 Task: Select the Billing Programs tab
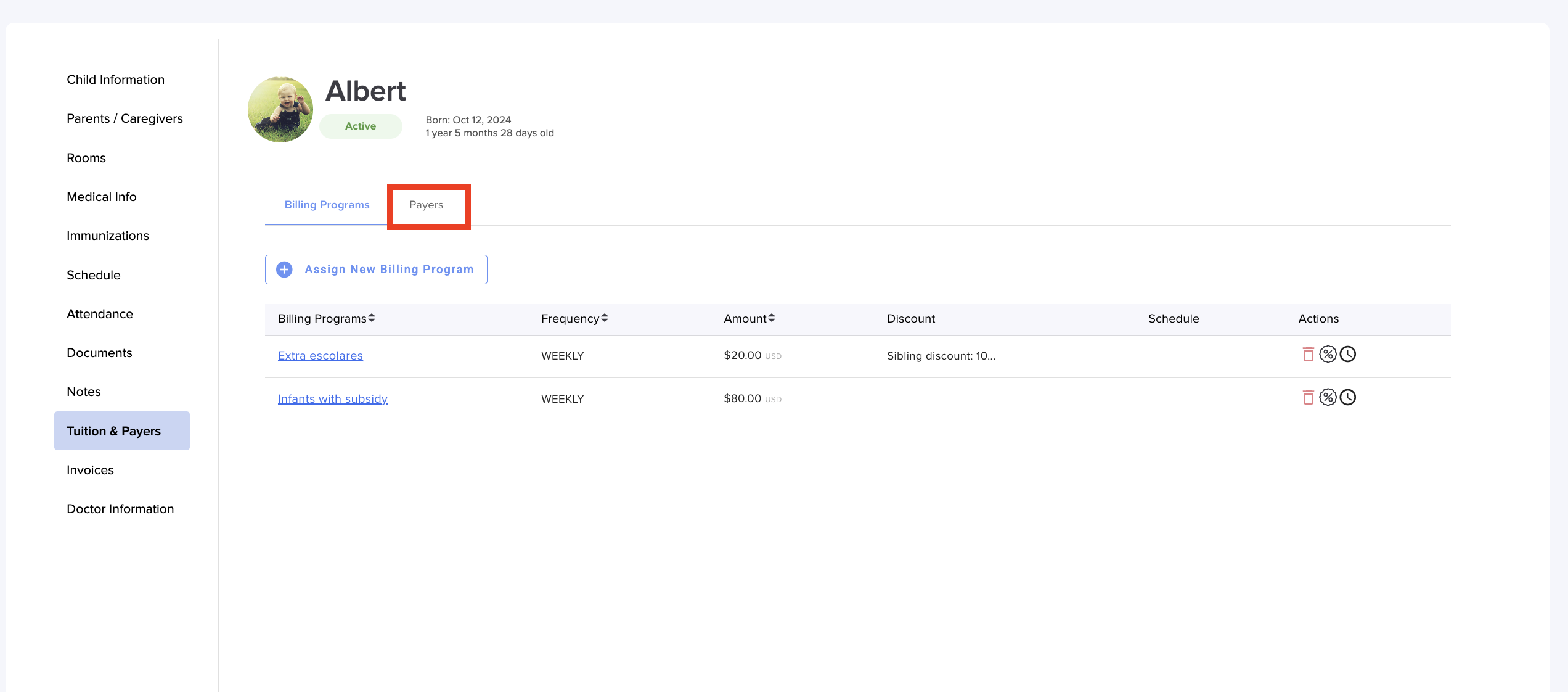click(327, 205)
